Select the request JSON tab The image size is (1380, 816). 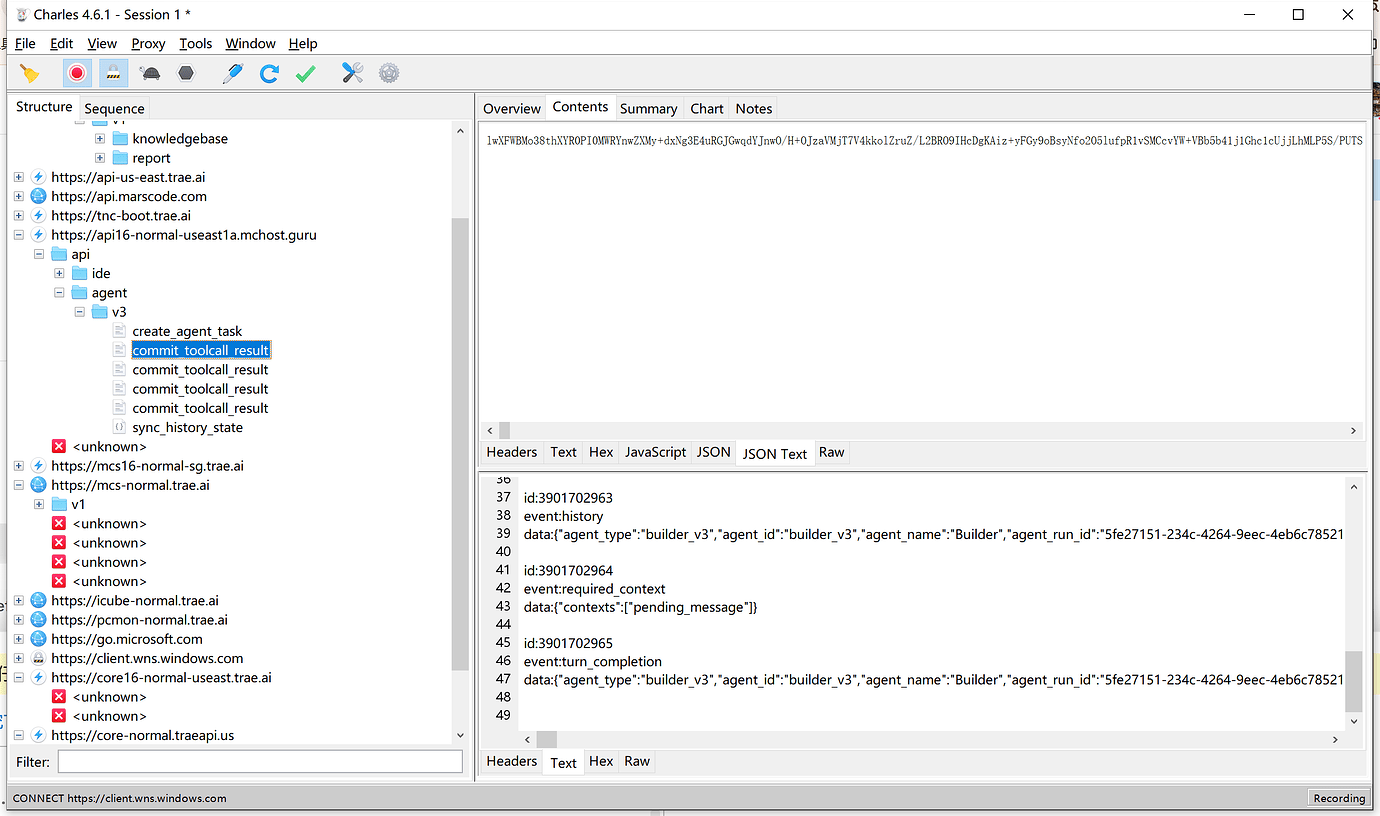(x=713, y=452)
